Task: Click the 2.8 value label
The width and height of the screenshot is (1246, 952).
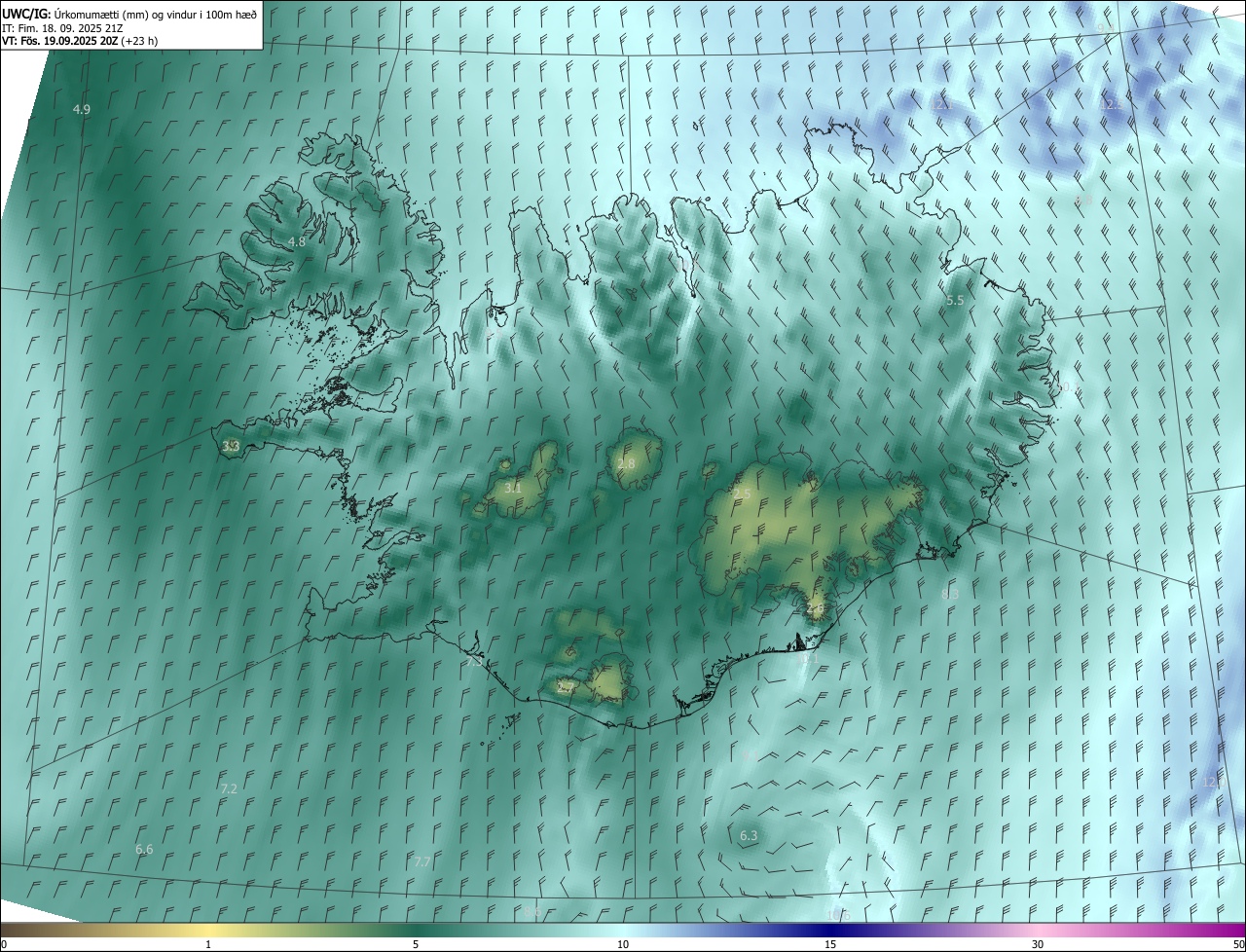Action: click(x=626, y=464)
